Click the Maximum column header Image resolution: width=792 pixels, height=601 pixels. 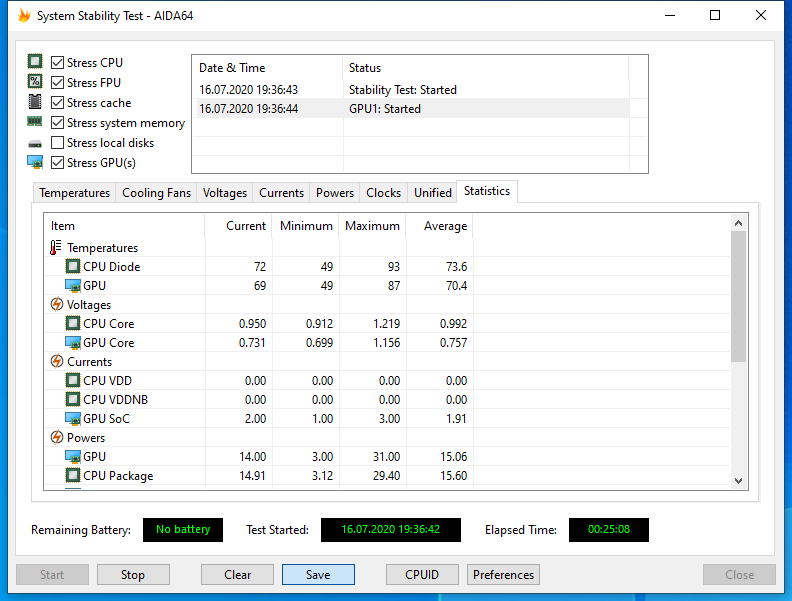pyautogui.click(x=373, y=226)
